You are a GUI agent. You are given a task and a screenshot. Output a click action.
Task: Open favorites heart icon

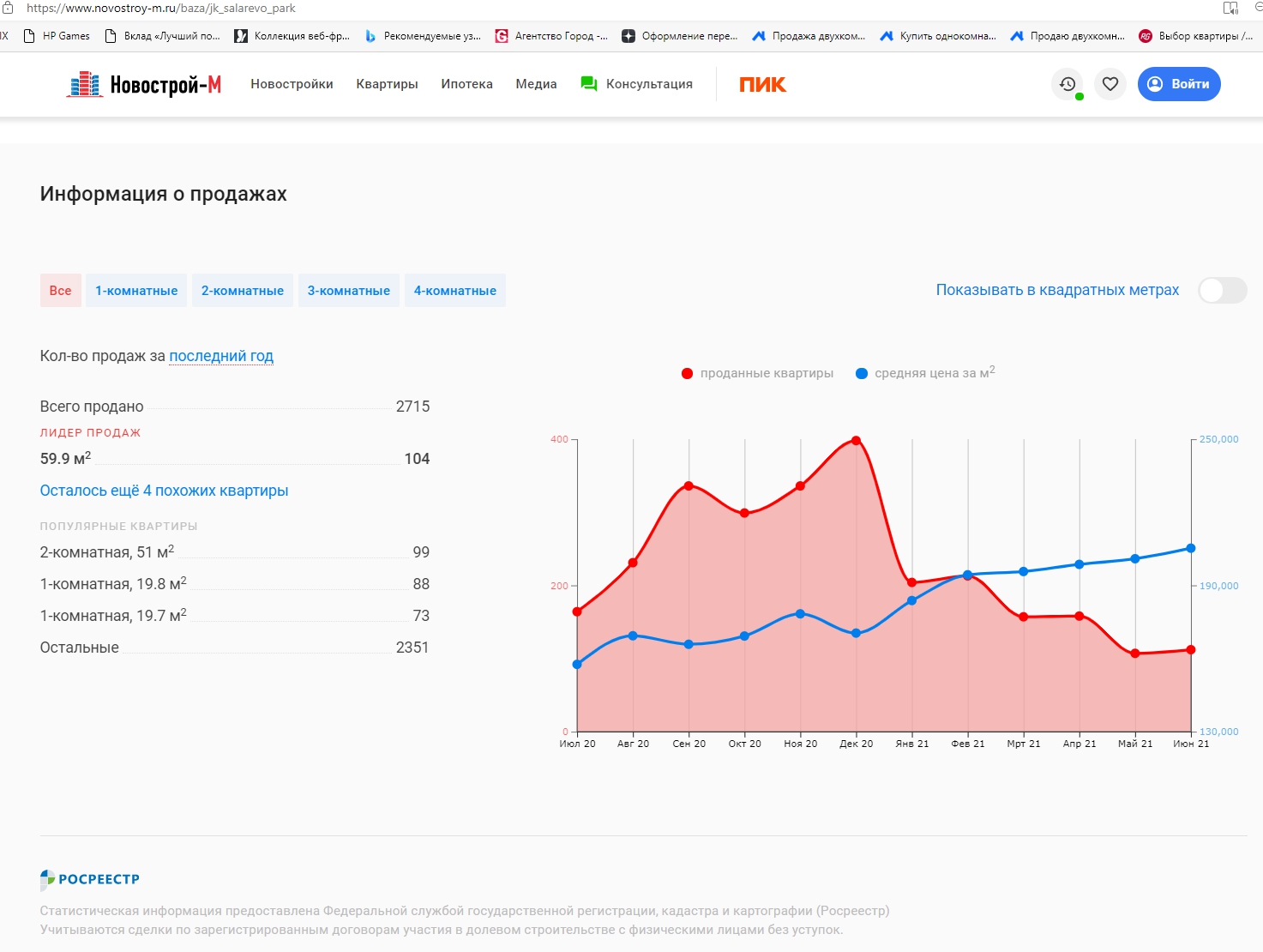(x=1110, y=84)
